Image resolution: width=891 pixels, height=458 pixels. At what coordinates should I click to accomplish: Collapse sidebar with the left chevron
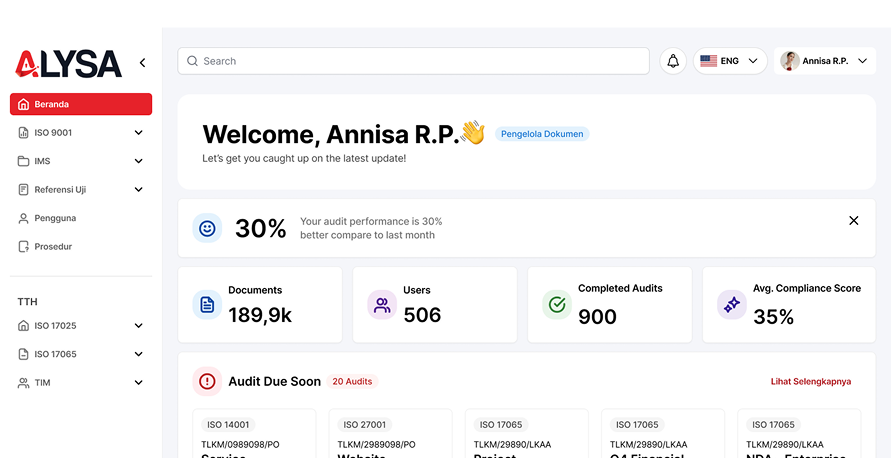pyautogui.click(x=142, y=63)
